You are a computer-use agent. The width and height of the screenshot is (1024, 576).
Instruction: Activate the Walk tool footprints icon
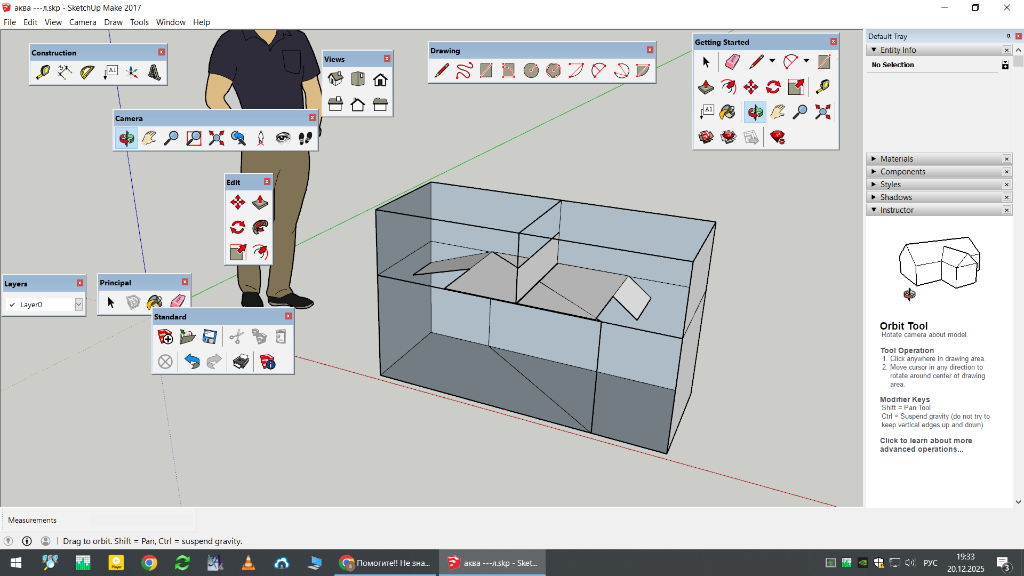coord(306,138)
